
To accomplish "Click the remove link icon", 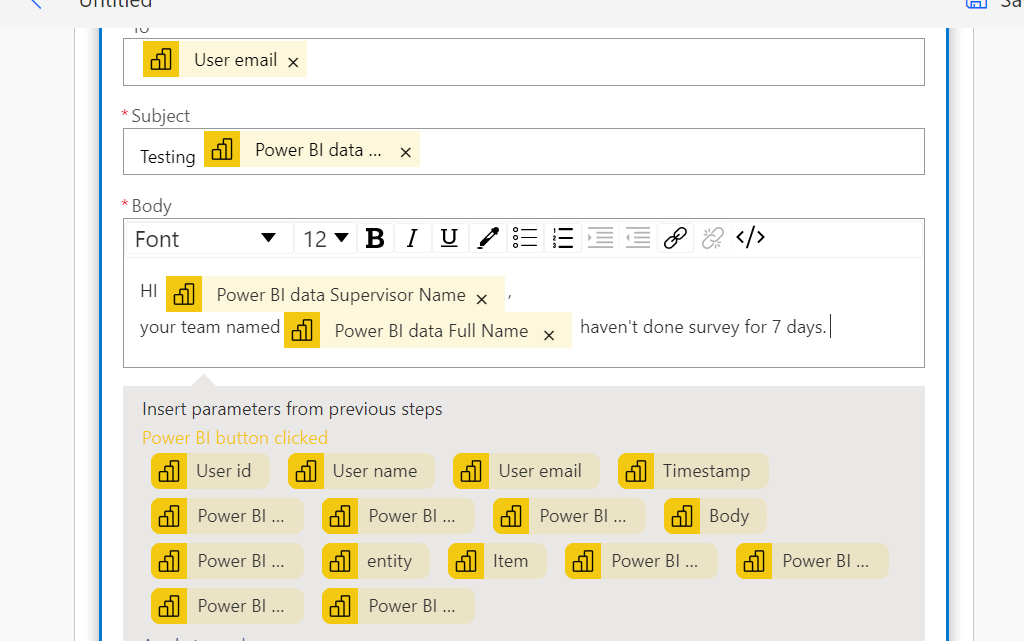I will click(x=712, y=238).
